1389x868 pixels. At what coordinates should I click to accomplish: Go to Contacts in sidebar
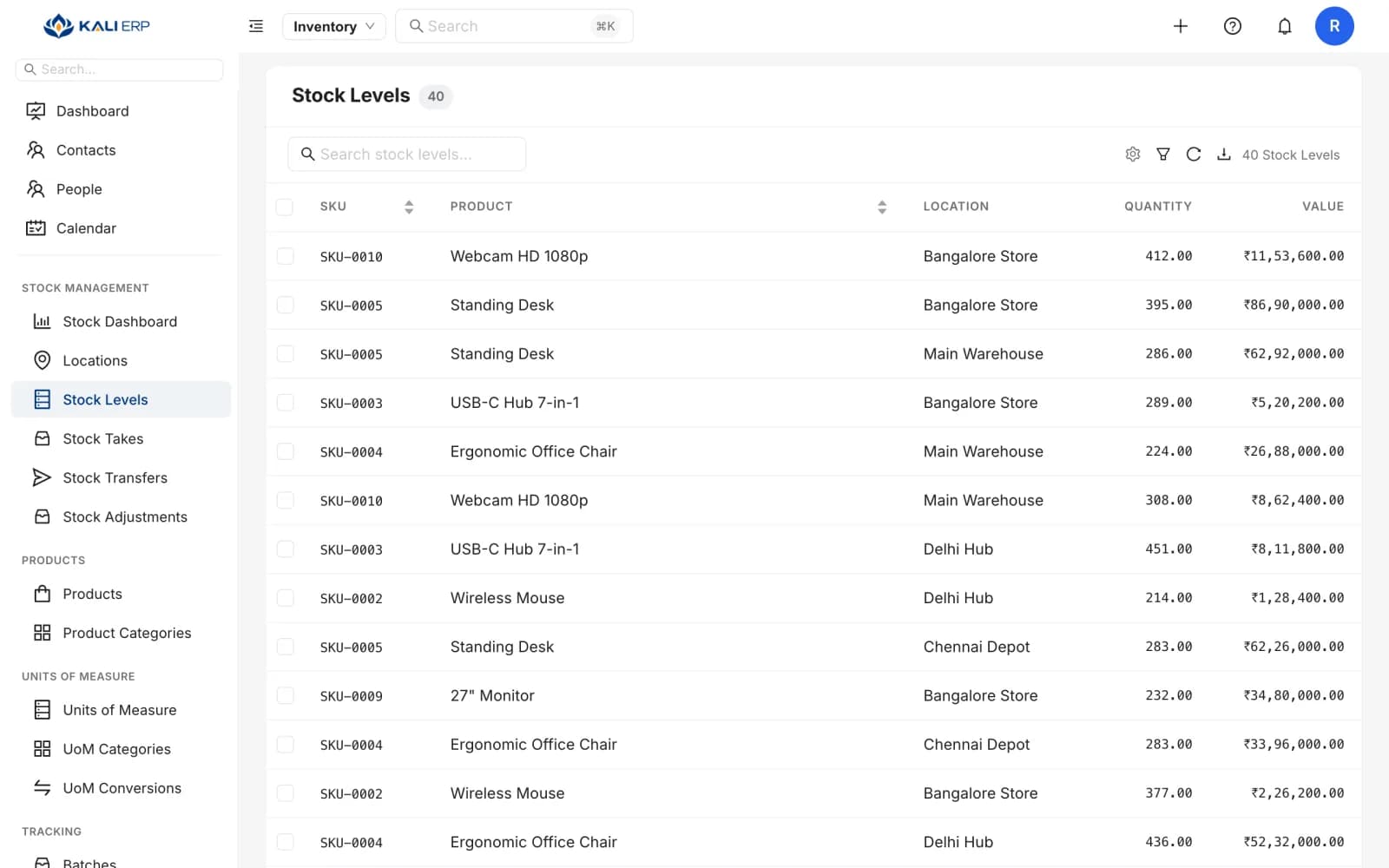122,150
